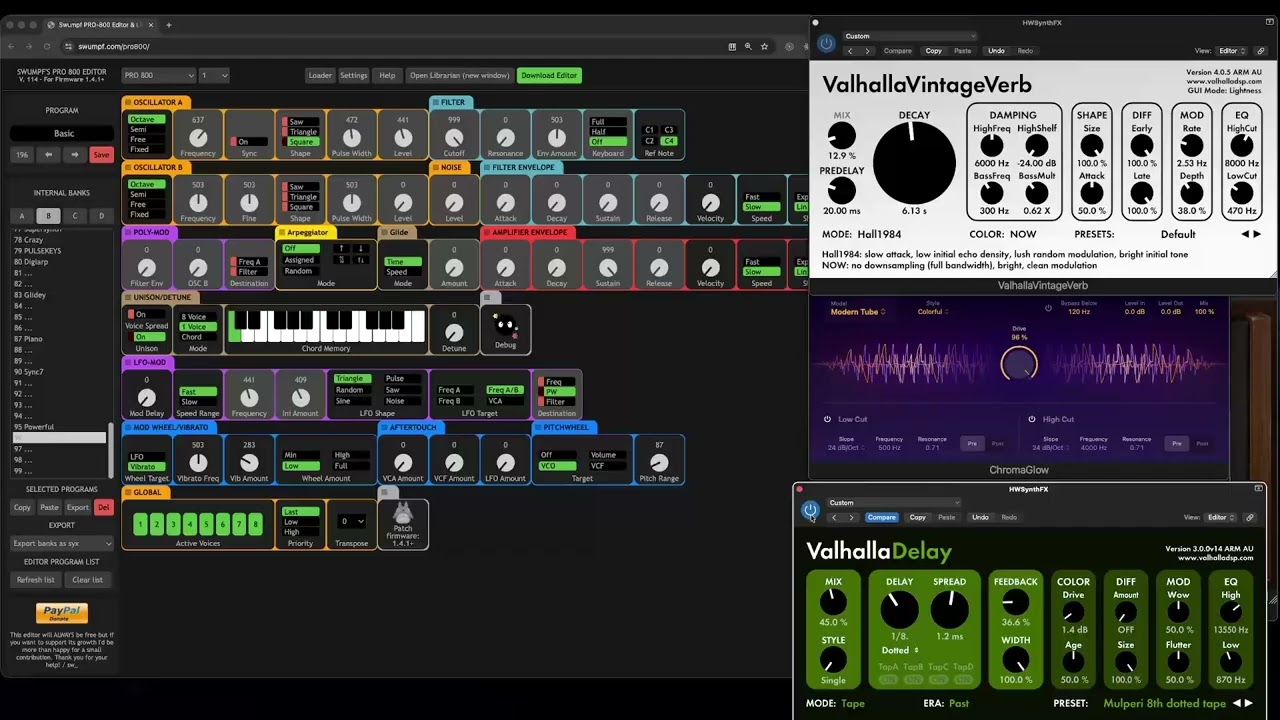The width and height of the screenshot is (1280, 720).
Task: Toggle Oscillator A Sync On switch
Action: tap(249, 142)
